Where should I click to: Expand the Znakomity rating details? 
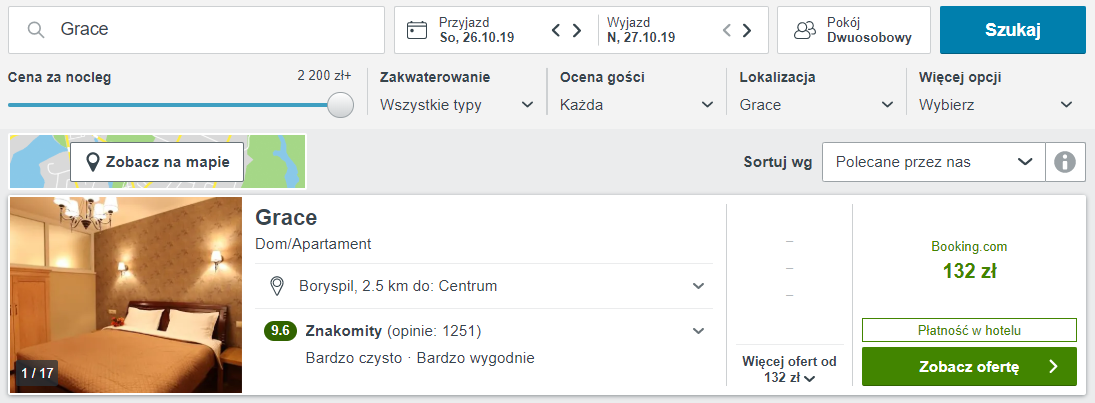[x=698, y=331]
